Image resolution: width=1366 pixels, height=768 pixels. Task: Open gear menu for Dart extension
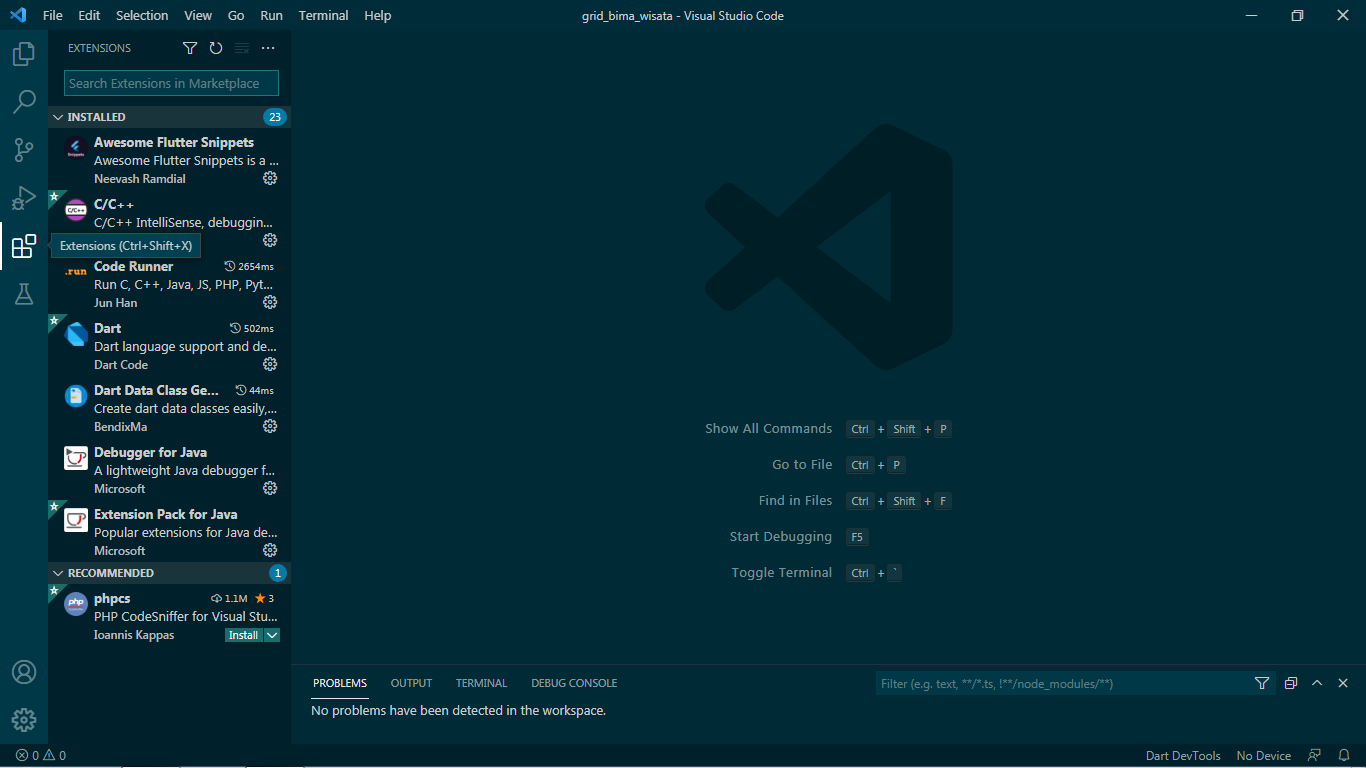coord(270,364)
